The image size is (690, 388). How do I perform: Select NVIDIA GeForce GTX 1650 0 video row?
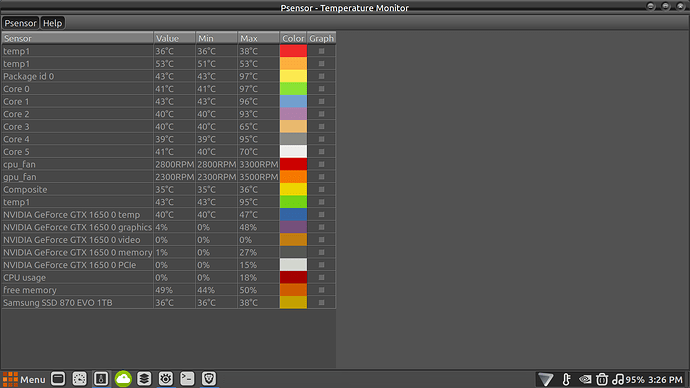click(x=169, y=240)
